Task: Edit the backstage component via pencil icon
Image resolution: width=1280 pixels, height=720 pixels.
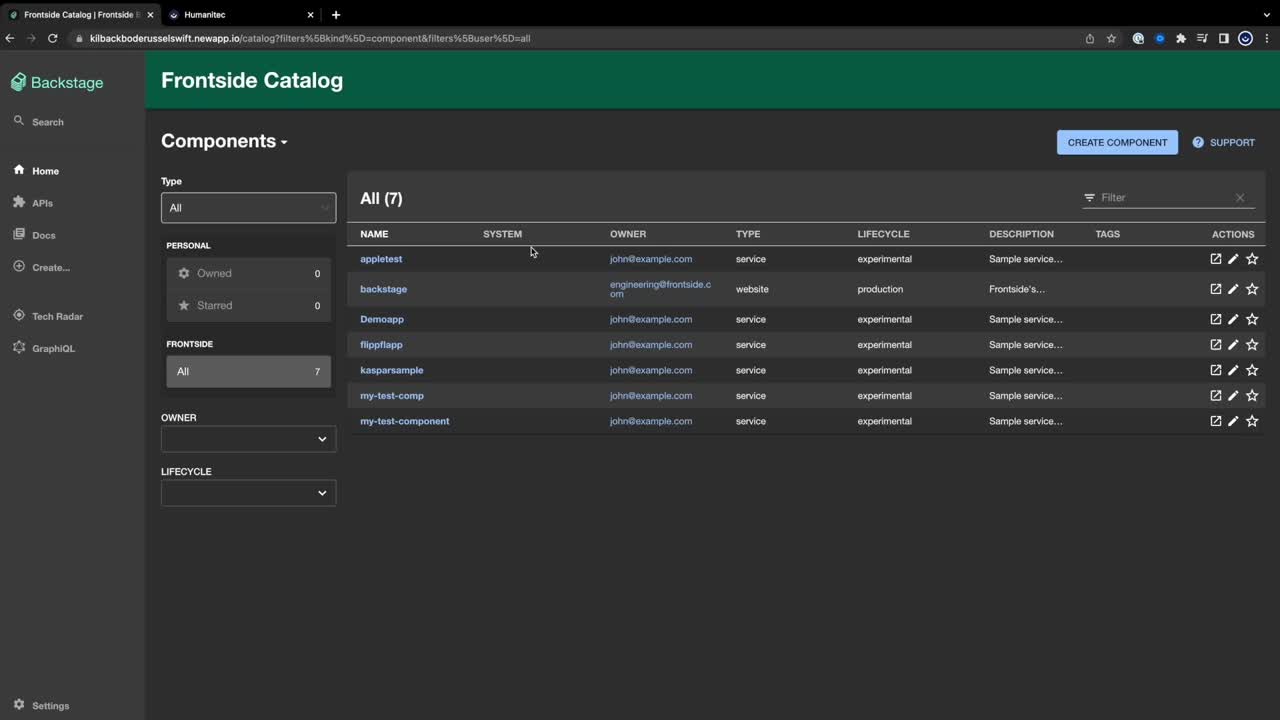Action: point(1233,289)
